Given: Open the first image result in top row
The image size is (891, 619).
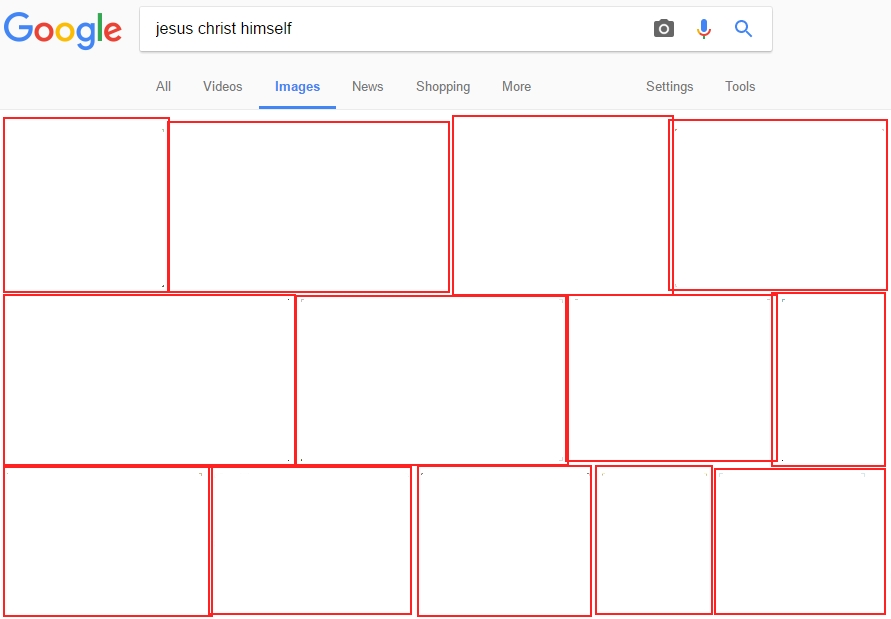Looking at the screenshot, I should [x=86, y=205].
